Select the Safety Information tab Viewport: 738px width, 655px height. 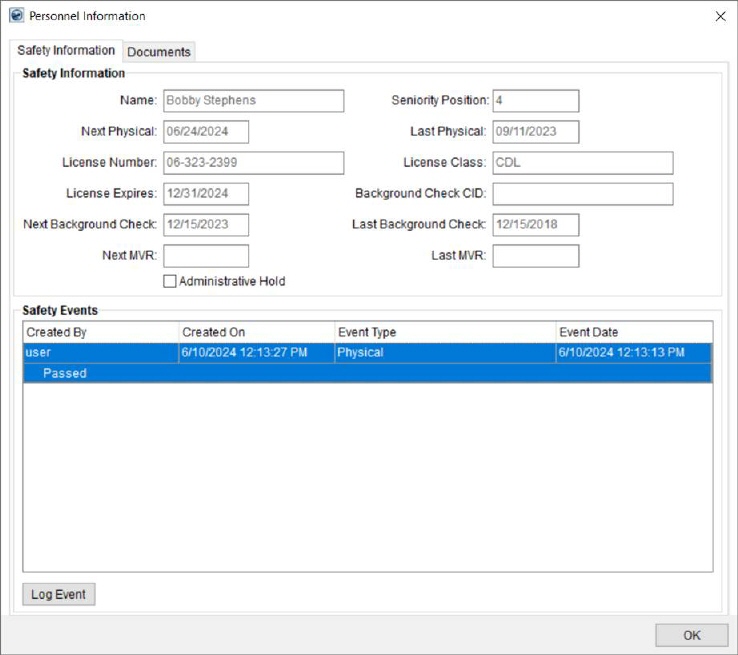tap(66, 50)
